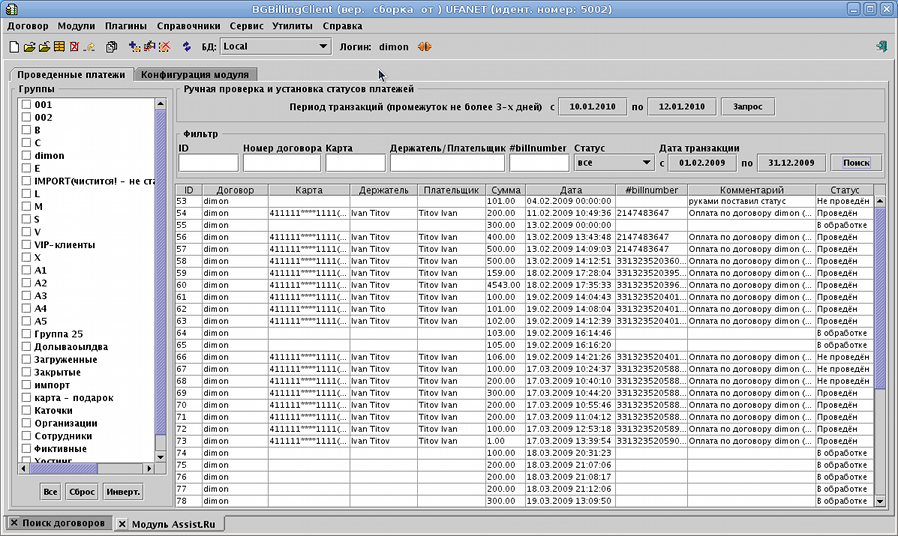The height and width of the screenshot is (536, 898).
Task: Click the orange table grid toolbar icon
Action: 59,46
